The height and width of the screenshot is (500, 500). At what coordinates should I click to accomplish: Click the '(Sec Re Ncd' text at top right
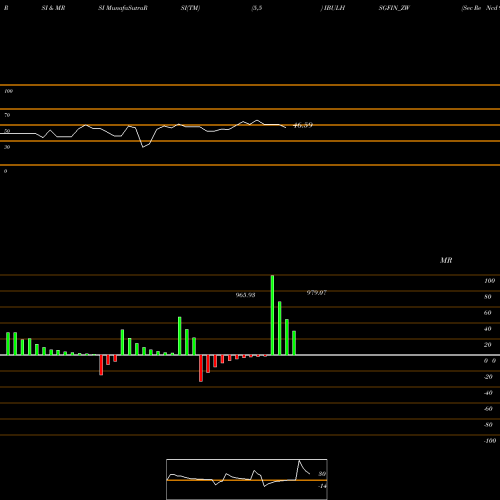(x=480, y=8)
